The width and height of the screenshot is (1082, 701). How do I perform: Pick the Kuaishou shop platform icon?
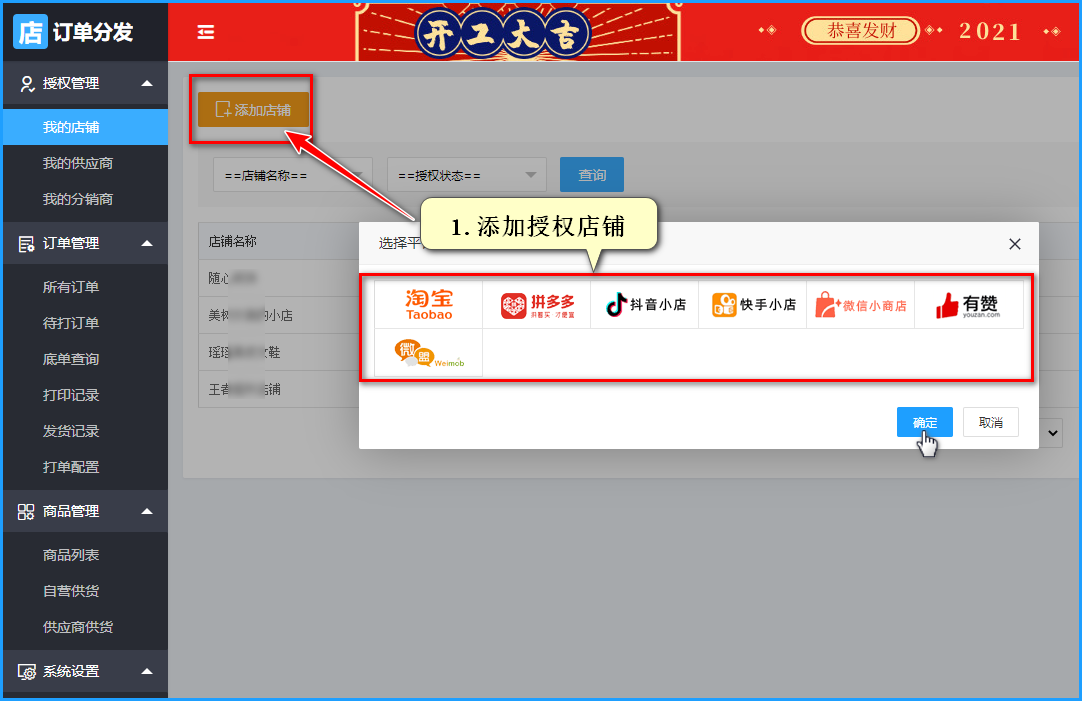pyautogui.click(x=753, y=305)
